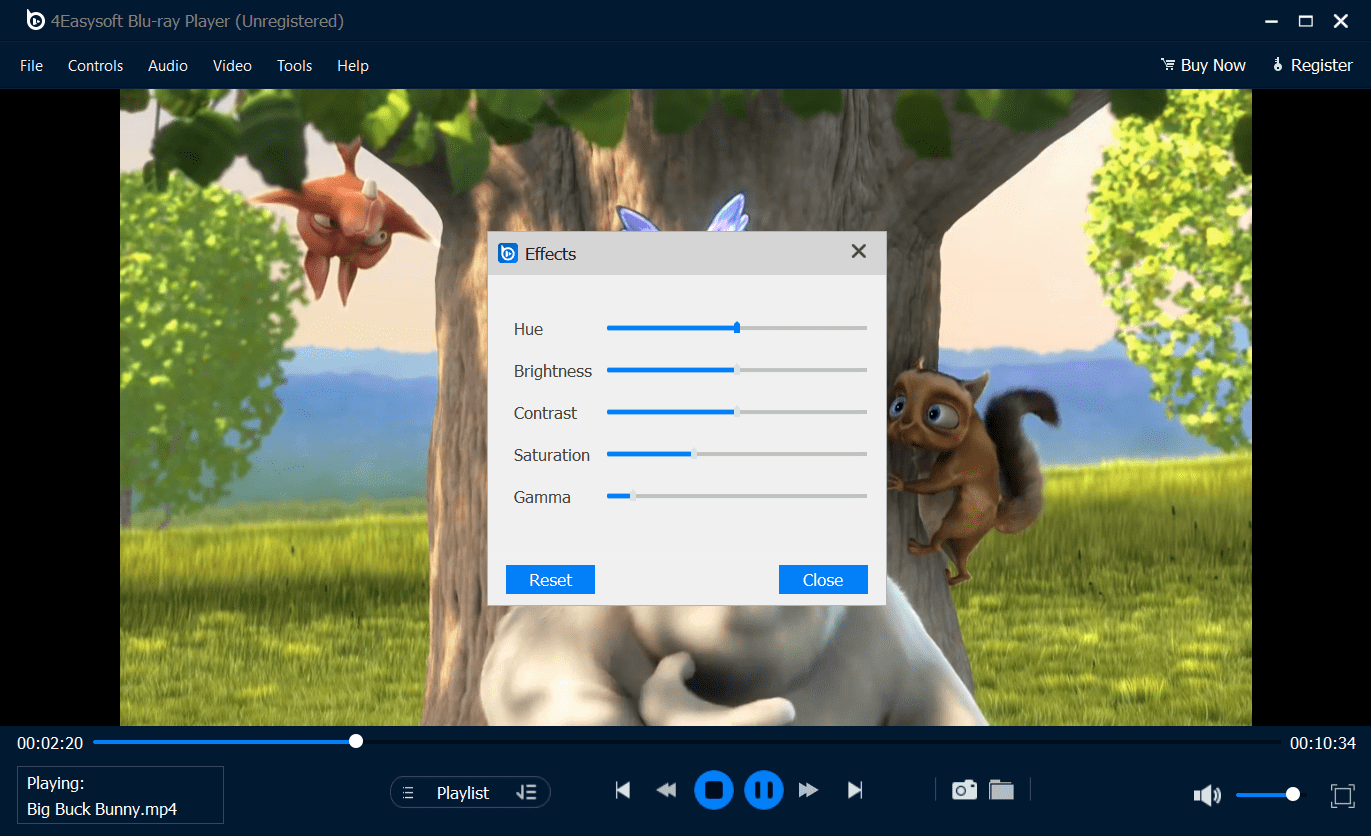Screen dimensions: 1371x836
Task: Open the Audio menu
Action: [x=168, y=66]
